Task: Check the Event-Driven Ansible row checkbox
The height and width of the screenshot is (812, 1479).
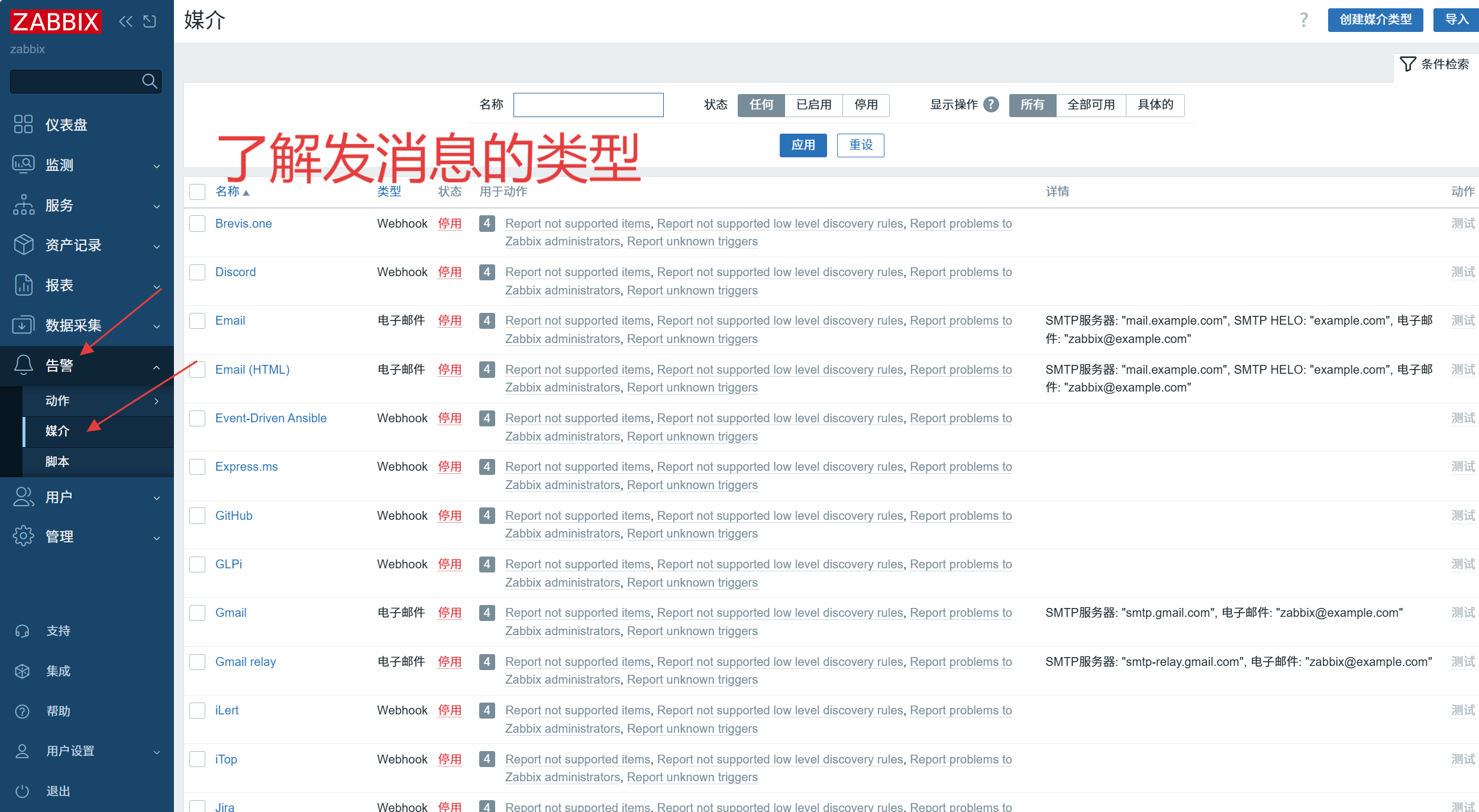Action: (x=197, y=418)
